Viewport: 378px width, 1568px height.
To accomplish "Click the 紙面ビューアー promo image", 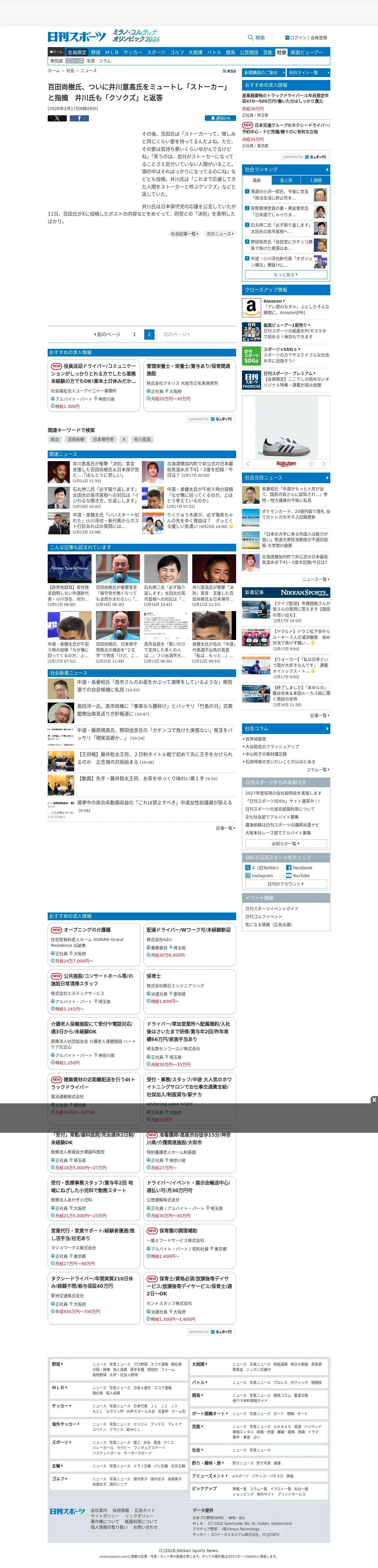I will (251, 332).
